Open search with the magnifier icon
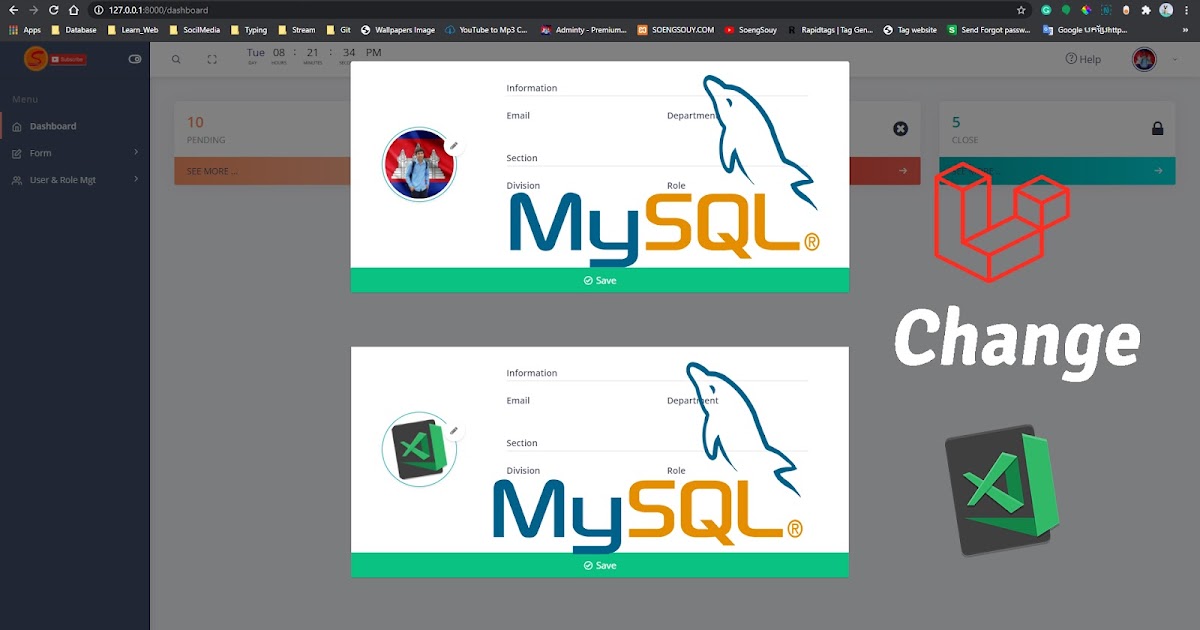1200x630 pixels. tap(176, 59)
